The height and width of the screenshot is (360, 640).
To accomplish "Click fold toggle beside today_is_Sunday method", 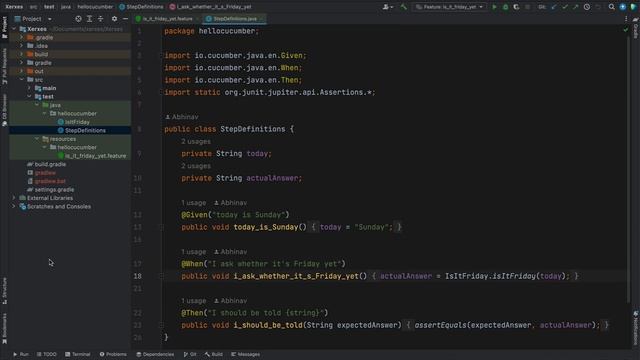I will pyautogui.click(x=161, y=227).
